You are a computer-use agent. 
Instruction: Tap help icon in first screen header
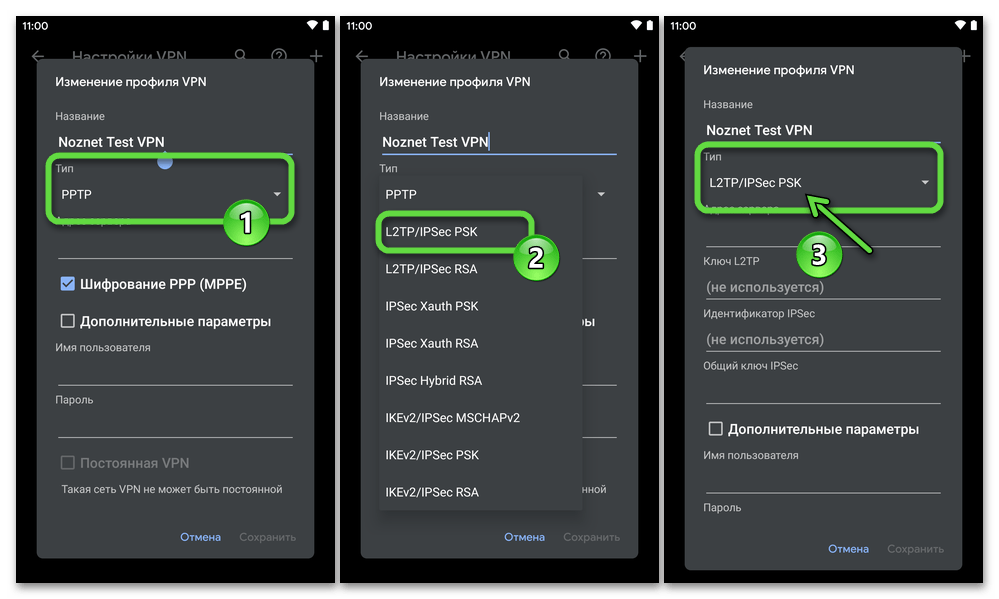tap(278, 55)
